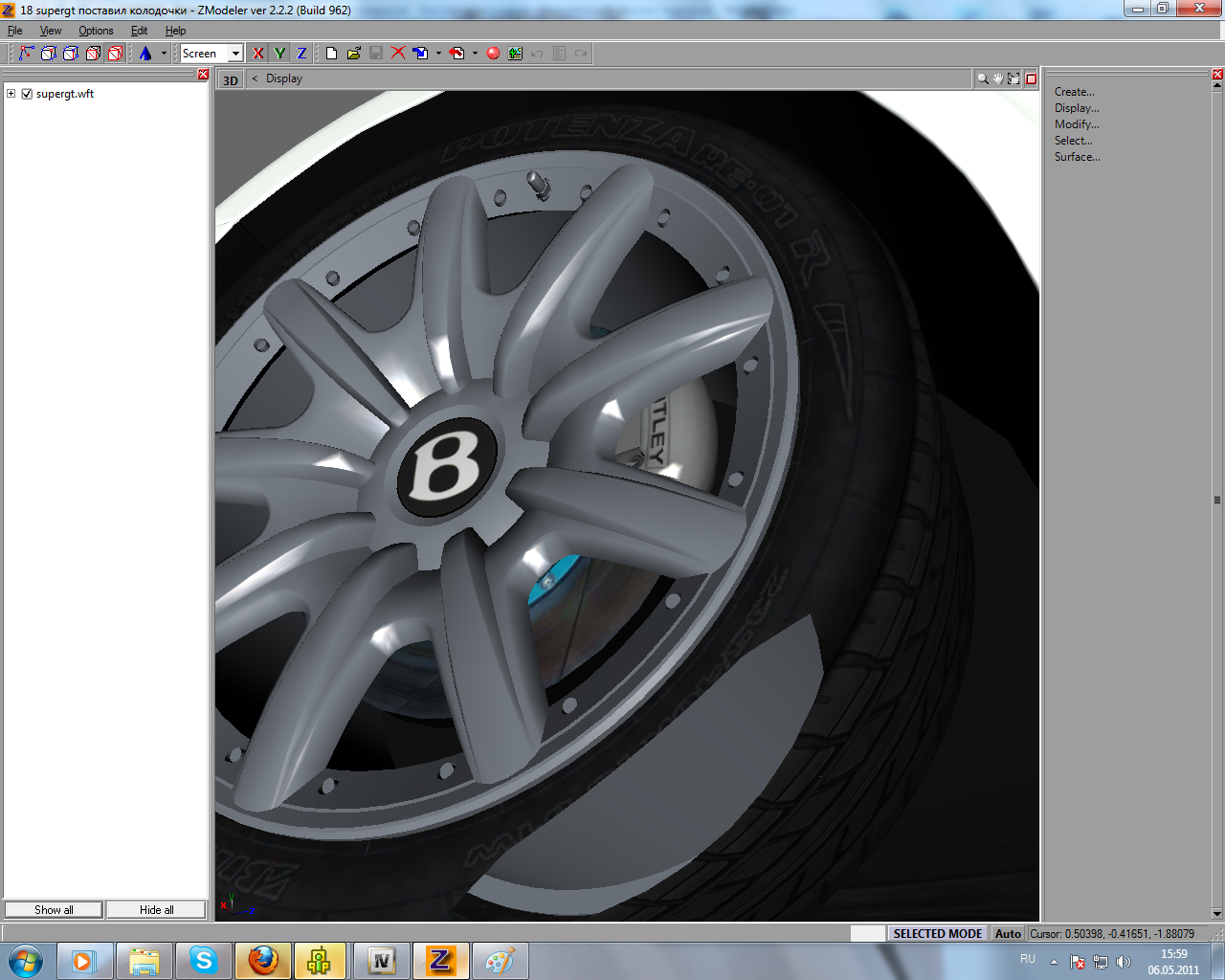Image resolution: width=1225 pixels, height=980 pixels.
Task: Close the commands panel
Action: [x=1217, y=75]
